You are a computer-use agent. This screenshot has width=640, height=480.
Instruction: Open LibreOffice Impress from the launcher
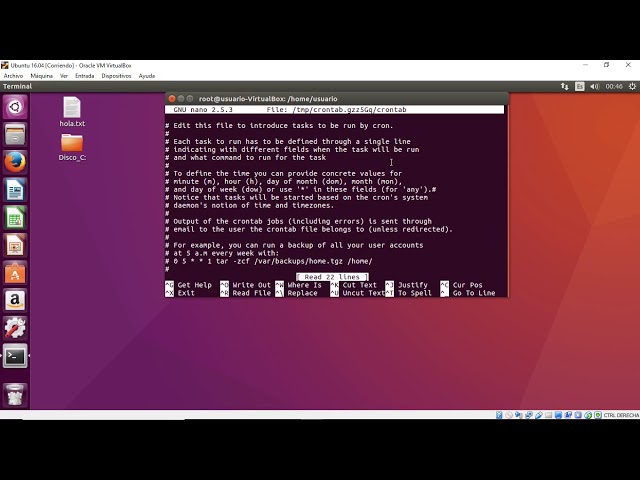pos(15,245)
